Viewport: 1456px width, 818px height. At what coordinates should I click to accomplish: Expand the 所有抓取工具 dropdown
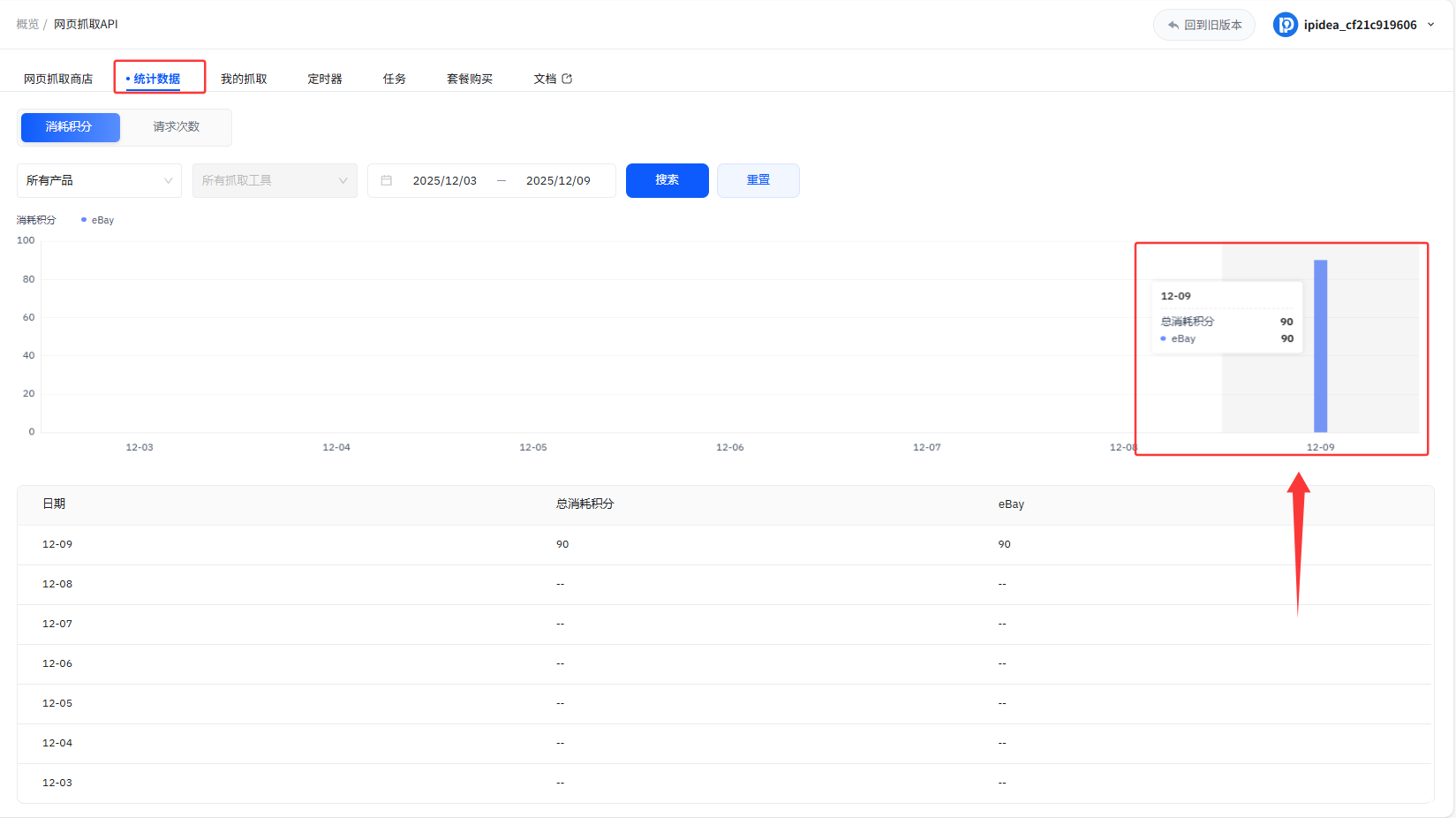point(275,180)
